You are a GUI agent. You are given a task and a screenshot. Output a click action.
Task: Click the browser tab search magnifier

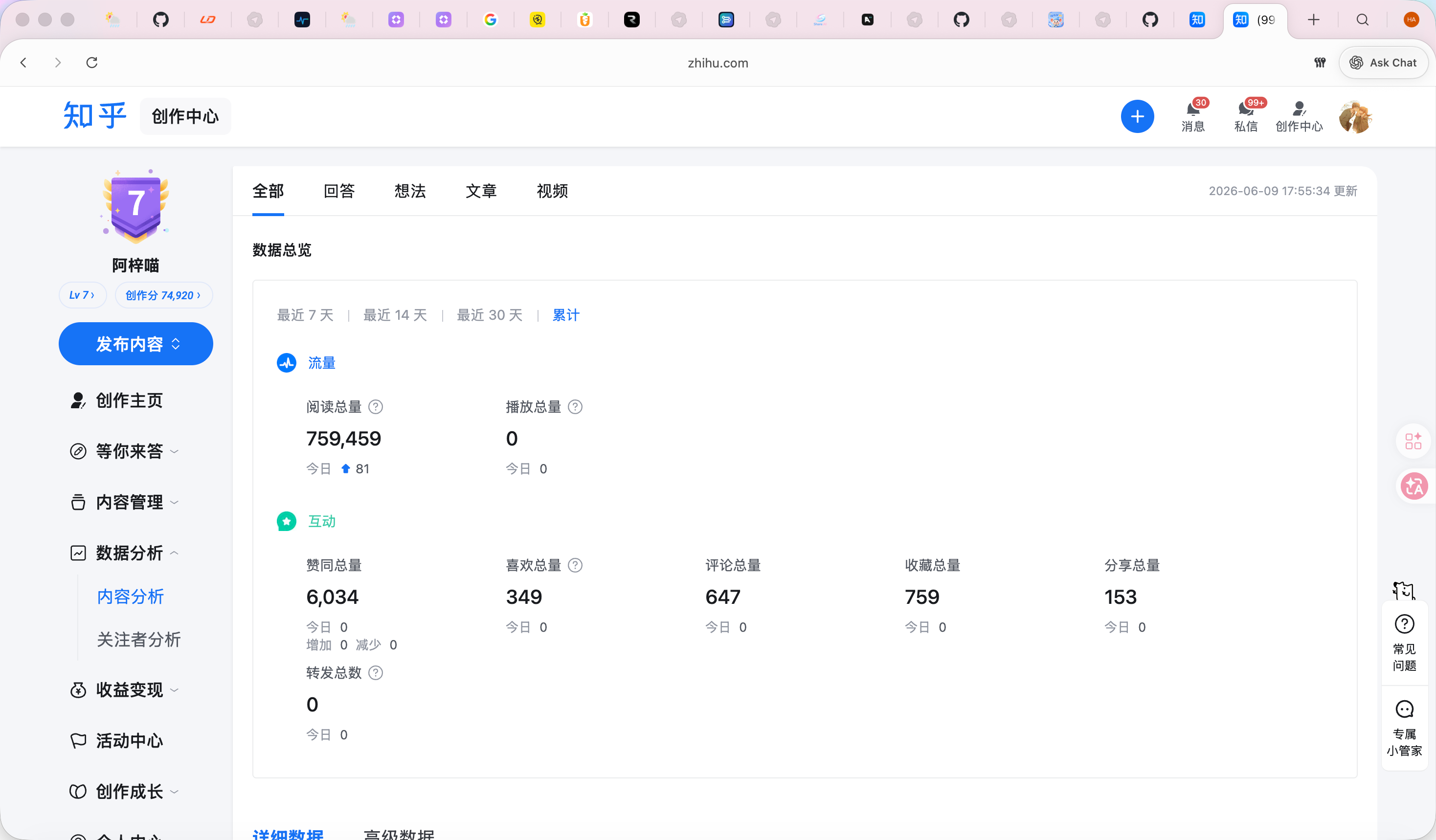point(1363,20)
